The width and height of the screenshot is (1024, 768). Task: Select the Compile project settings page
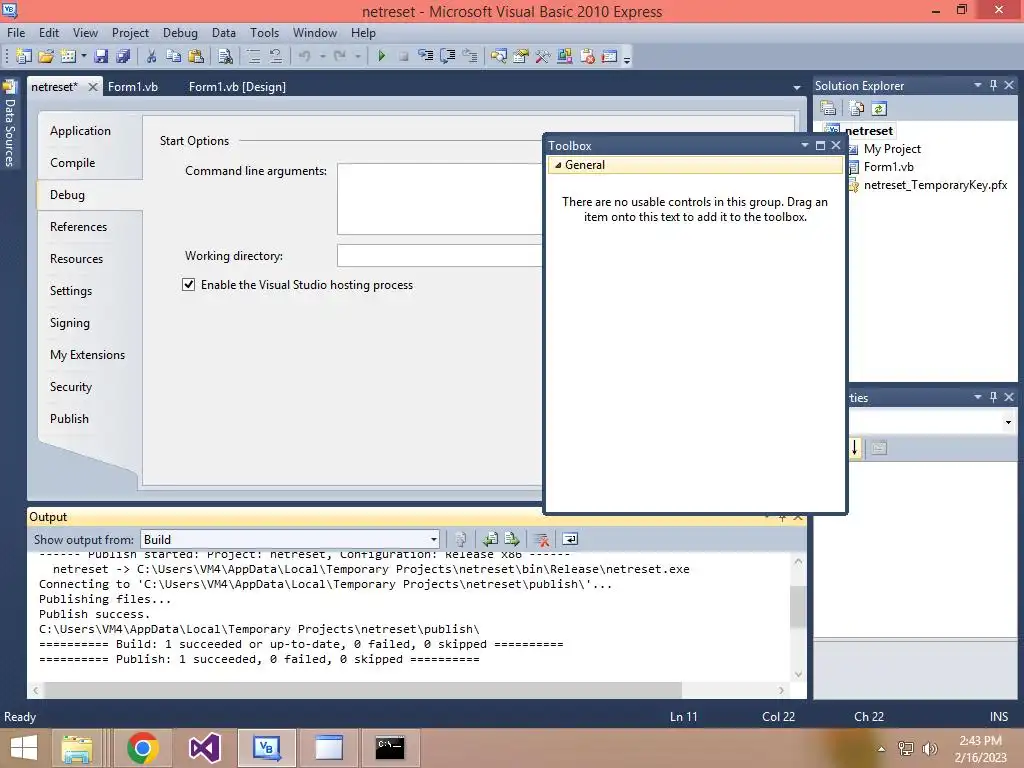click(x=72, y=163)
